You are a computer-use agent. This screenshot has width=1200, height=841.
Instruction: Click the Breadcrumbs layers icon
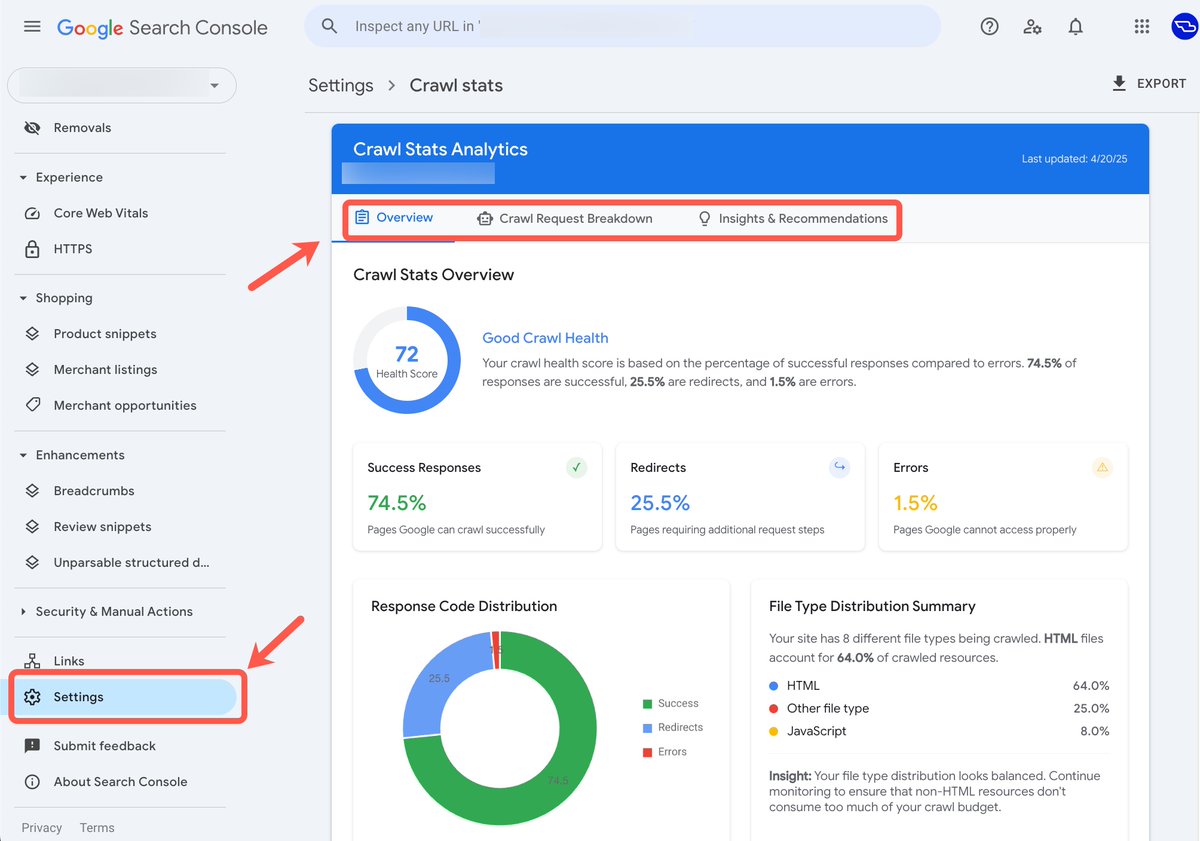pyautogui.click(x=32, y=491)
